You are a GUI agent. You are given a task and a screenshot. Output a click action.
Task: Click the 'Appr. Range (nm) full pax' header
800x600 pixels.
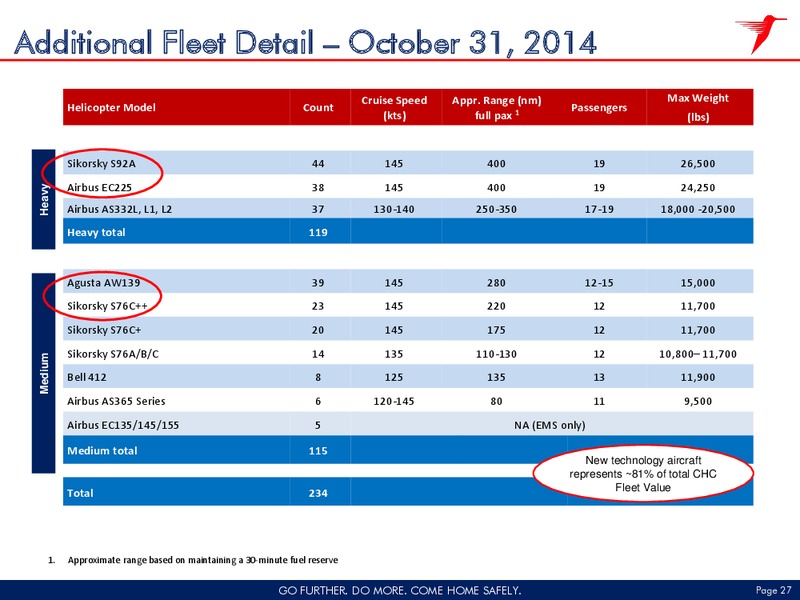(x=496, y=108)
